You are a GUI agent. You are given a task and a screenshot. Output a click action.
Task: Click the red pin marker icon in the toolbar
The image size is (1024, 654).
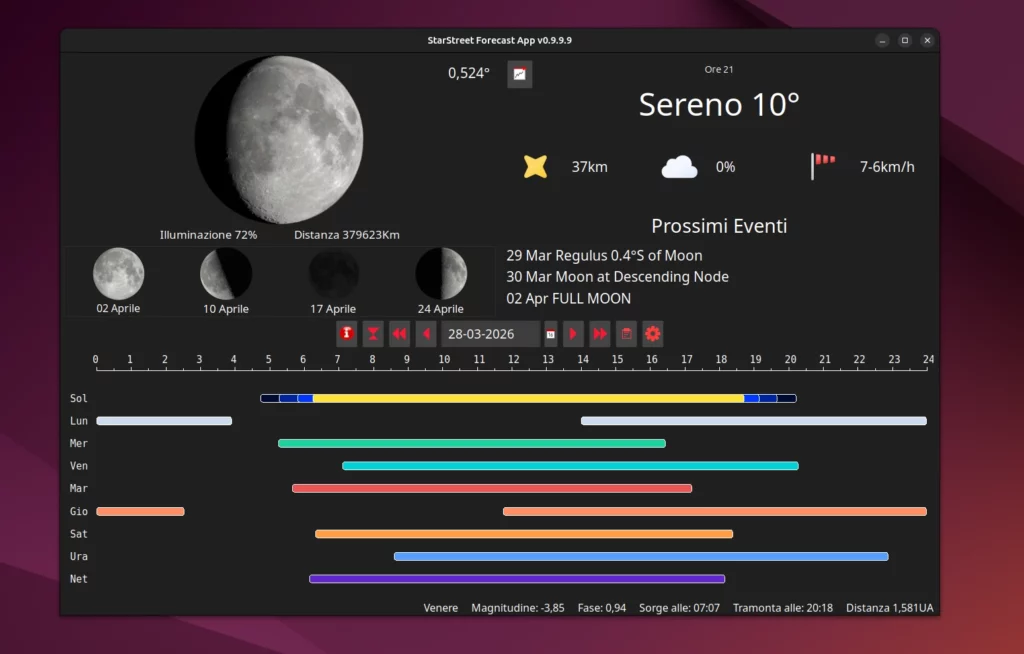pos(346,333)
